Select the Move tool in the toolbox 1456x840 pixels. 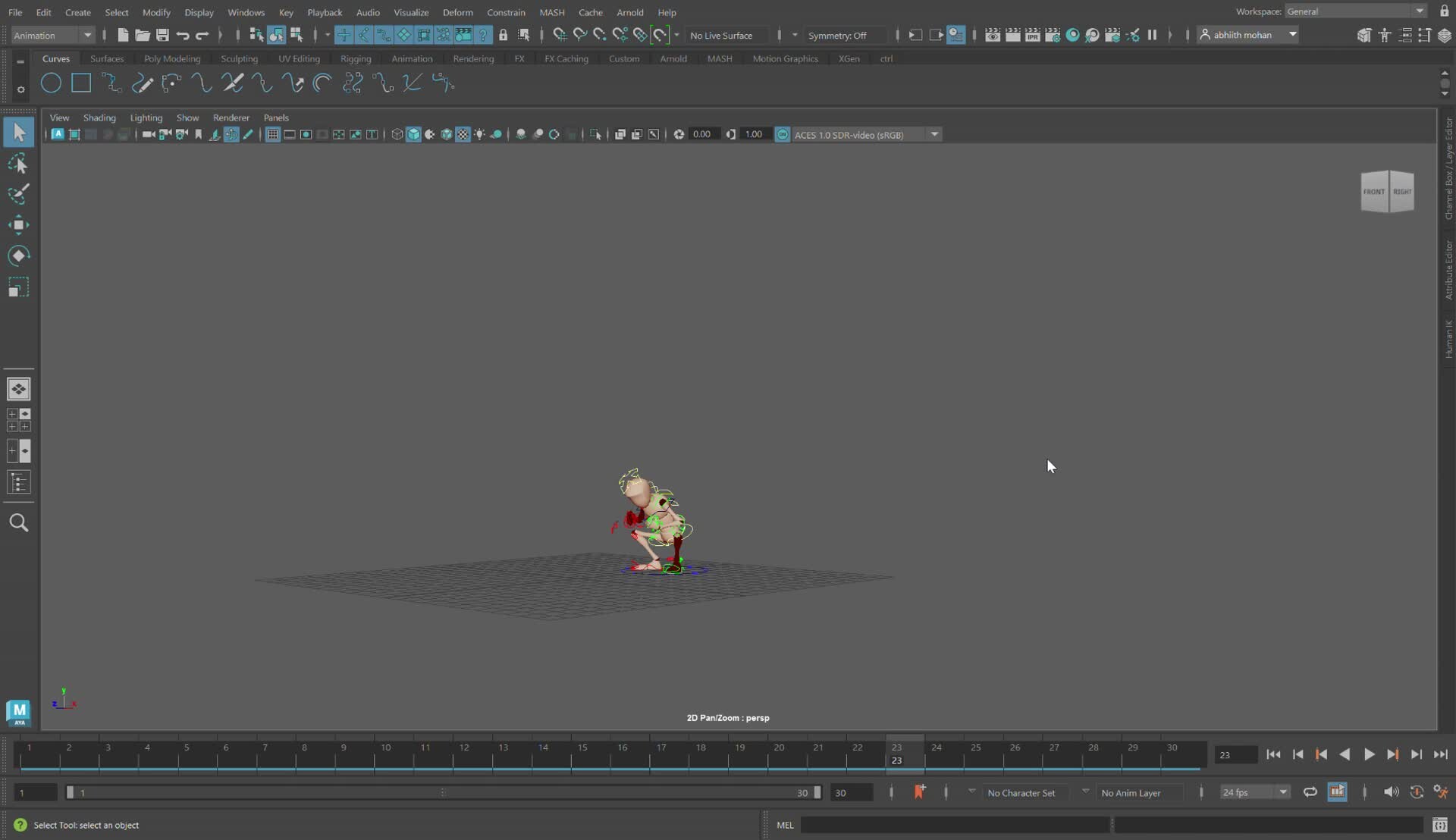[19, 224]
